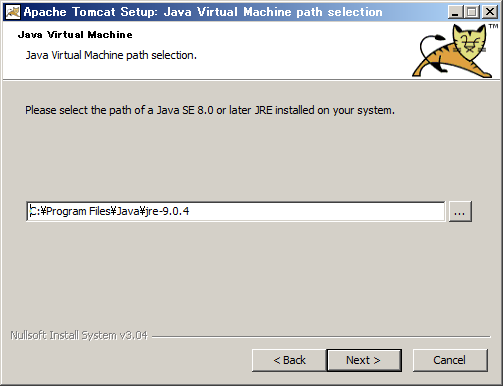This screenshot has width=503, height=386.
Task: Click the bold Java Virtual Machine heading
Action: click(75, 35)
